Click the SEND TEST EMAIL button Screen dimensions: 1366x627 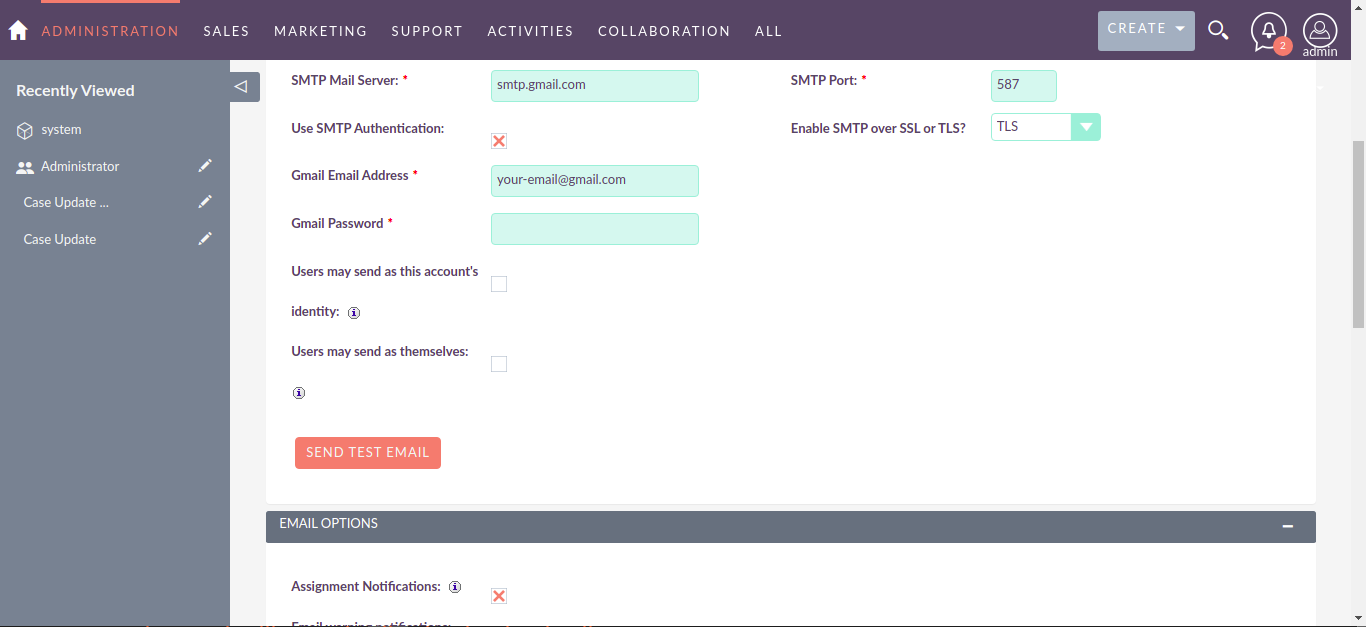click(367, 452)
